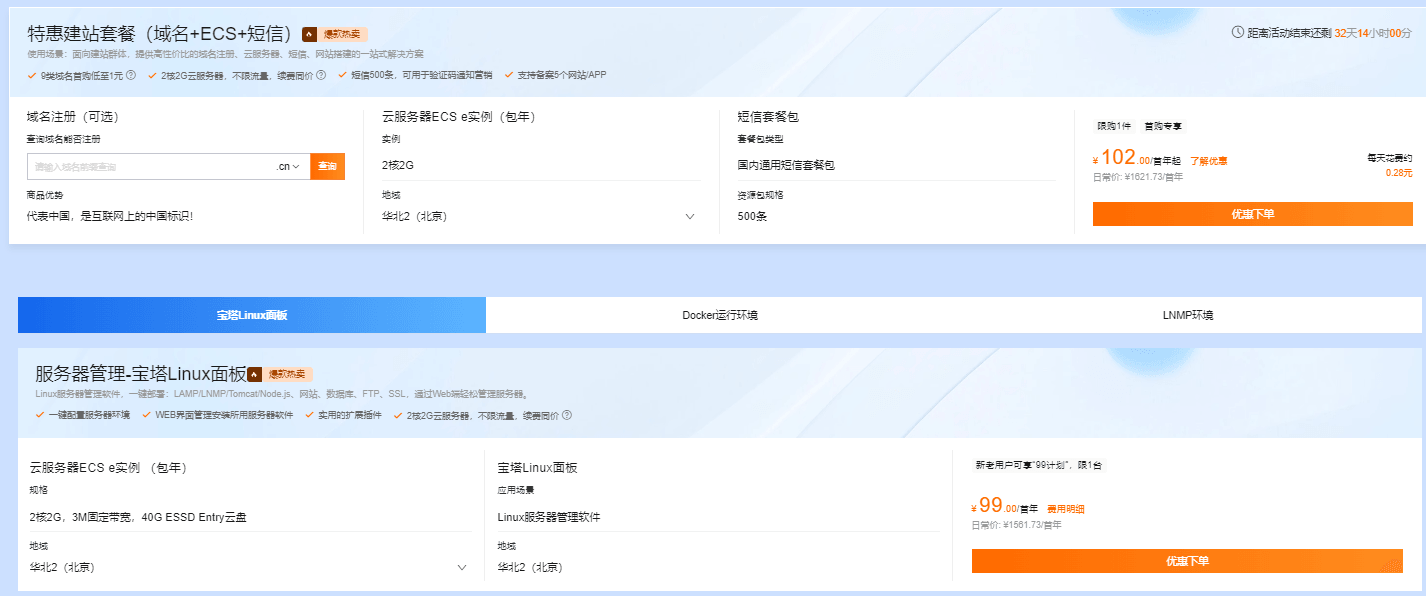Viewport: 1426px width, 596px height.
Task: Click Linux服务器管理软件 text
Action: (x=549, y=517)
